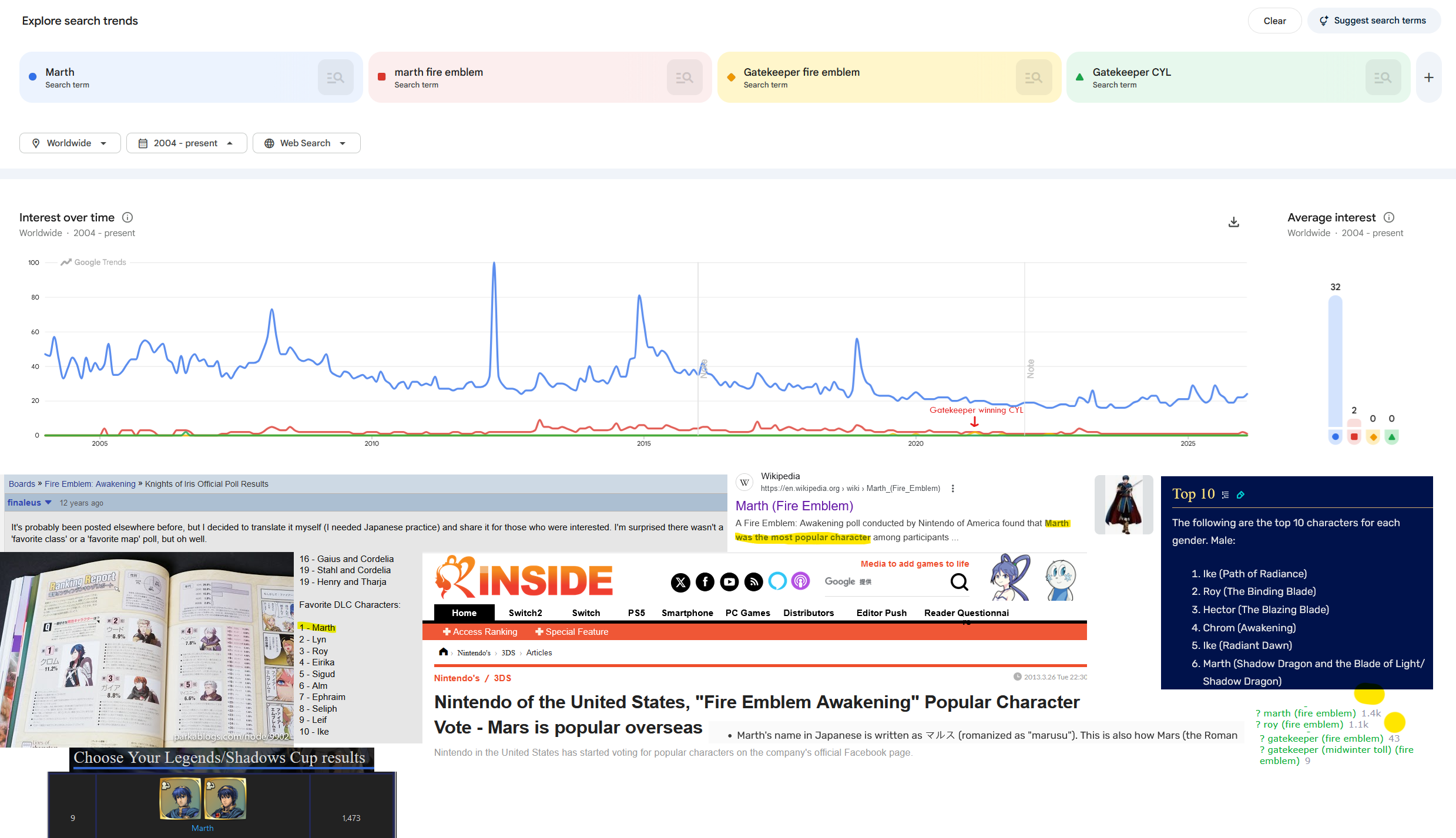Click the Facebook icon on the INSIDE site
The height and width of the screenshot is (838, 1456).
(x=705, y=582)
